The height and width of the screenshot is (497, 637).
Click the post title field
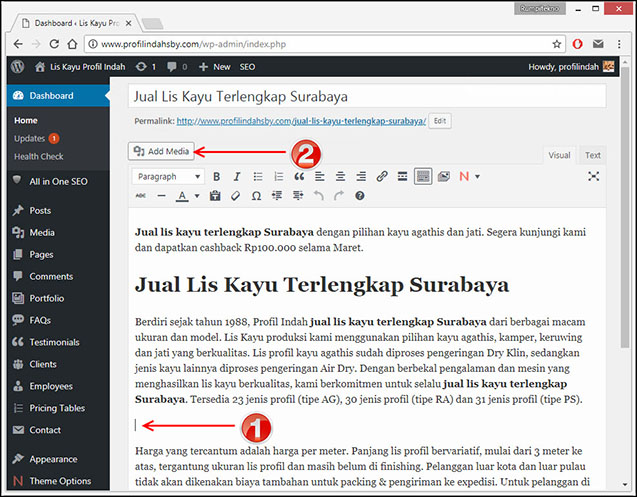(x=367, y=96)
